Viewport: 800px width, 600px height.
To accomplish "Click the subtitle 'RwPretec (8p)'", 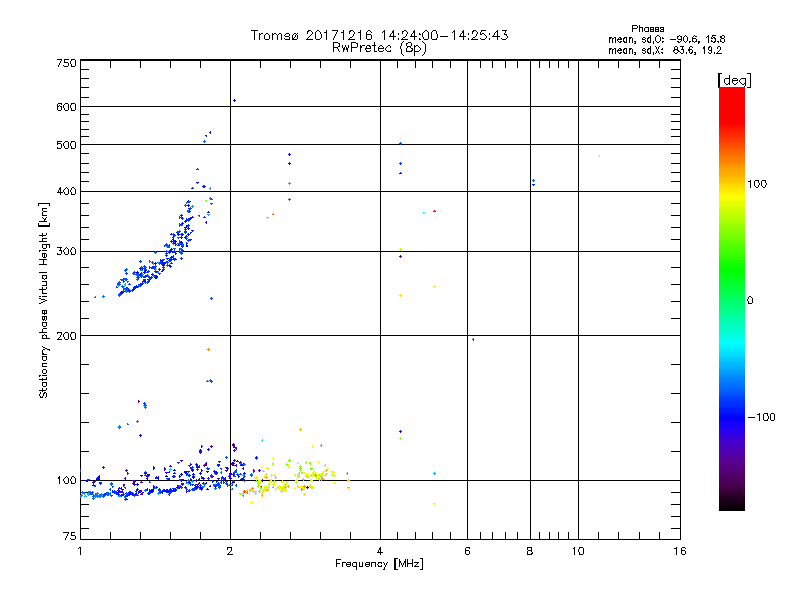I will 379,48.
